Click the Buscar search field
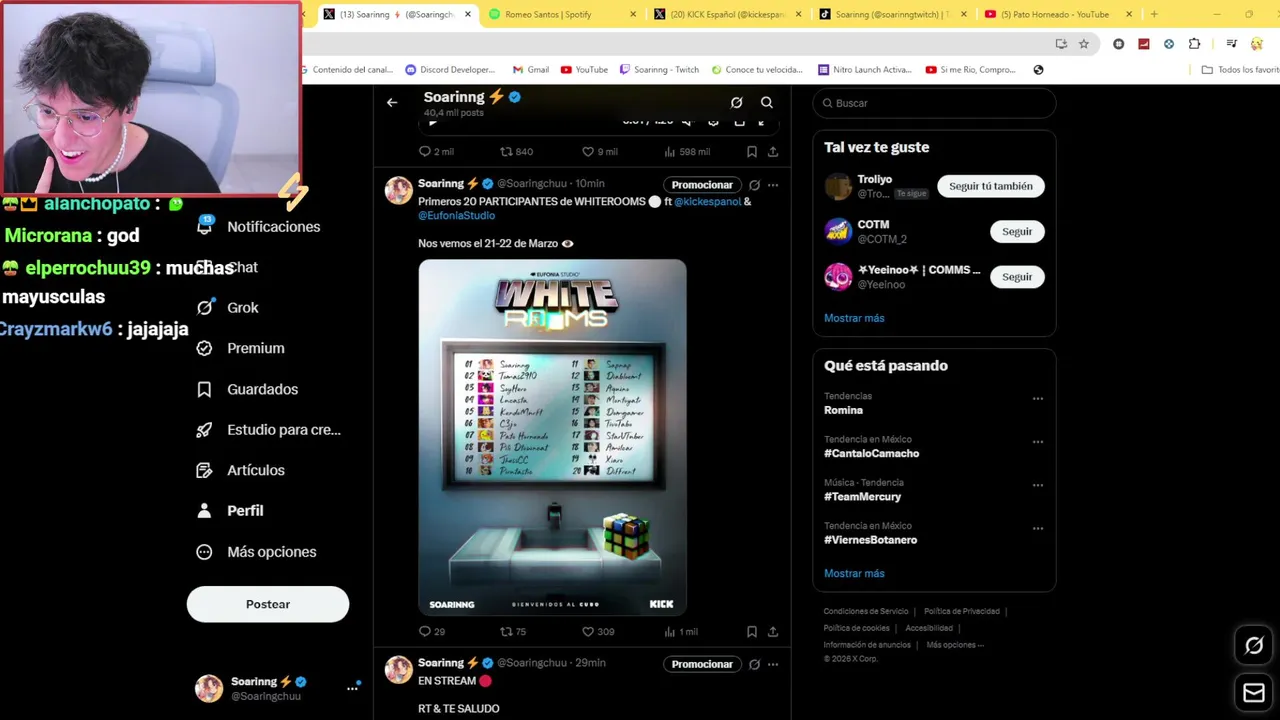 click(934, 103)
